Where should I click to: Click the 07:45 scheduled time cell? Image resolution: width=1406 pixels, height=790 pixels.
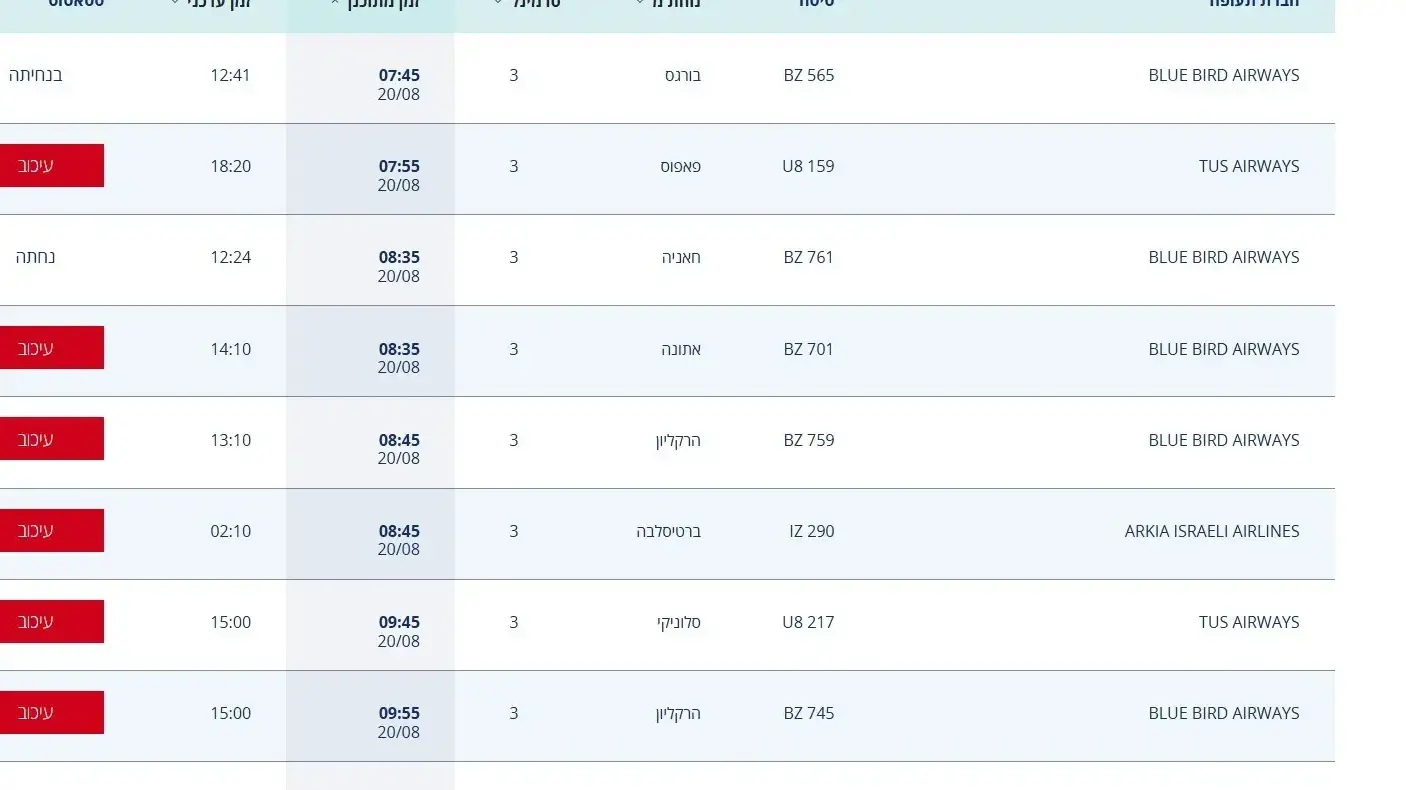tap(399, 84)
